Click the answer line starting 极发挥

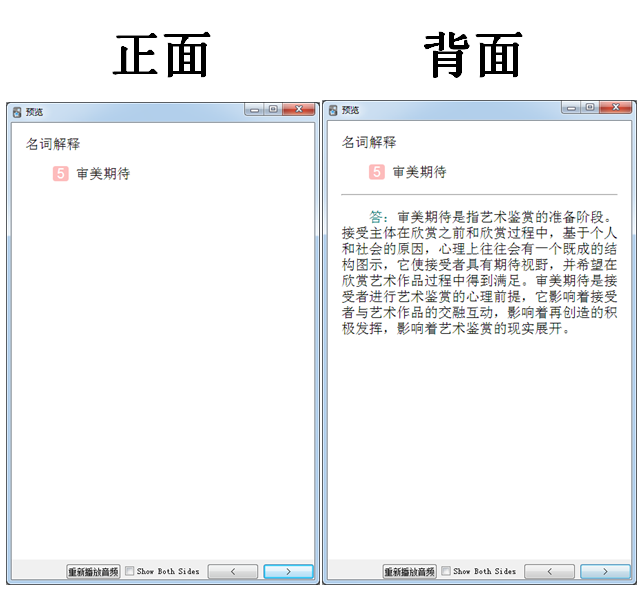pyautogui.click(x=456, y=328)
